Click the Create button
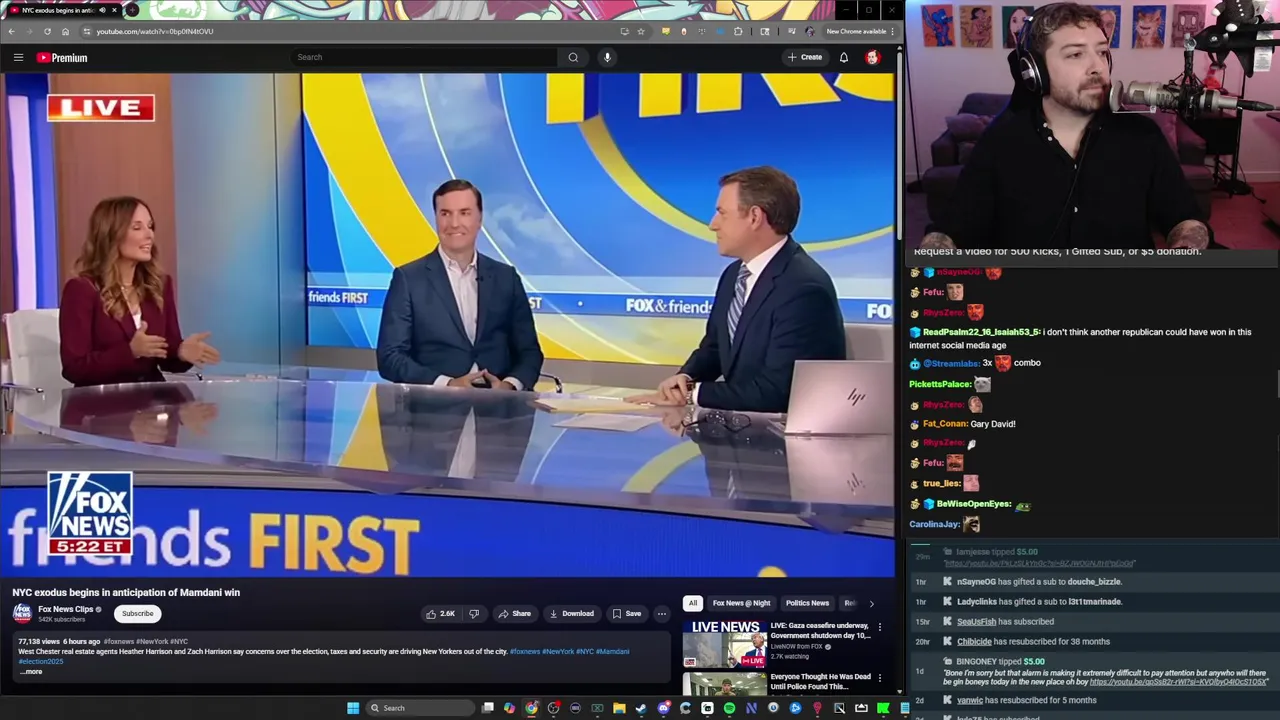The width and height of the screenshot is (1280, 720). coord(804,57)
